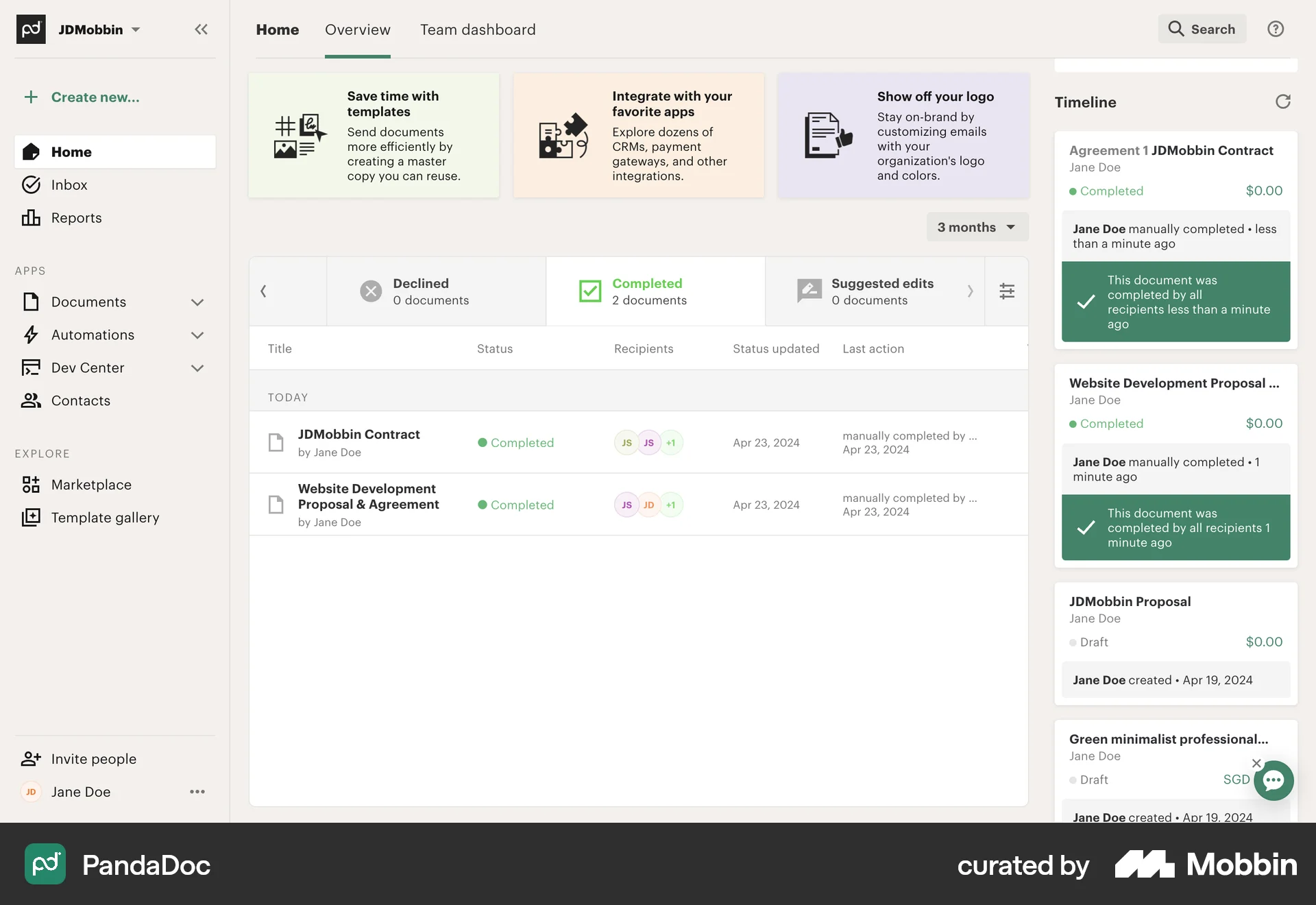Viewport: 1316px width, 905px height.
Task: Open the filter settings on the status bar
Action: pos(1007,291)
